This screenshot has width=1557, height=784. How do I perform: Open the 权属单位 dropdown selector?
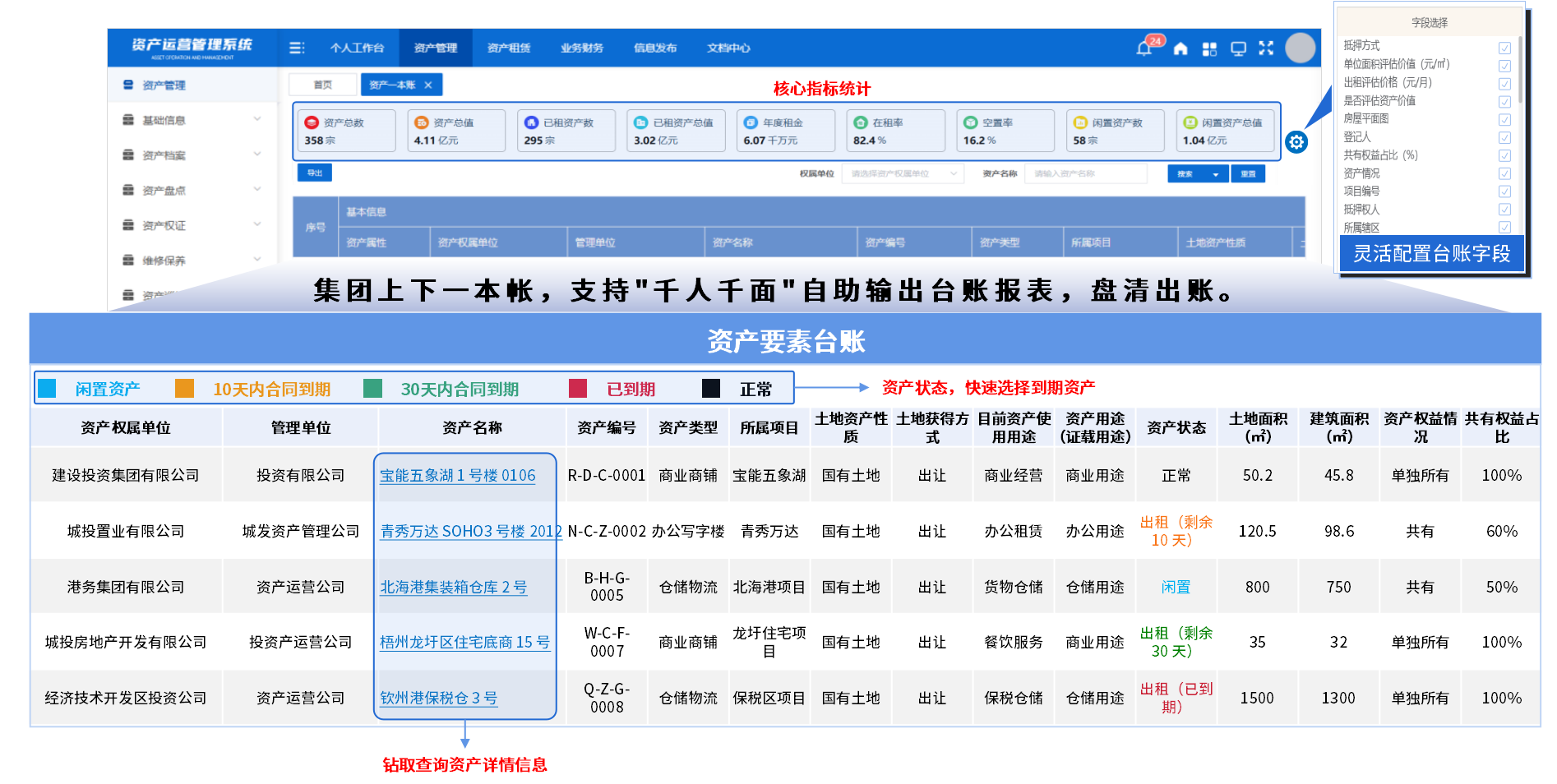click(x=902, y=173)
